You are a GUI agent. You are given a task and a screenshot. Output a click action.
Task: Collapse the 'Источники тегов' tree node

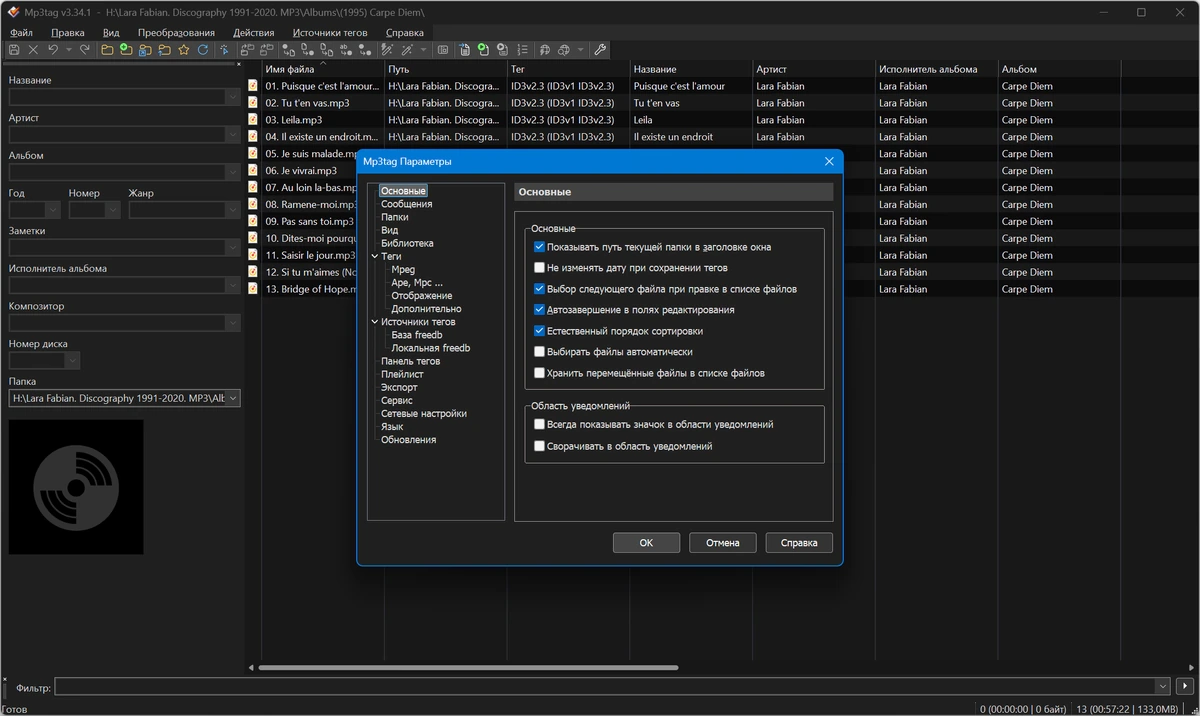374,322
